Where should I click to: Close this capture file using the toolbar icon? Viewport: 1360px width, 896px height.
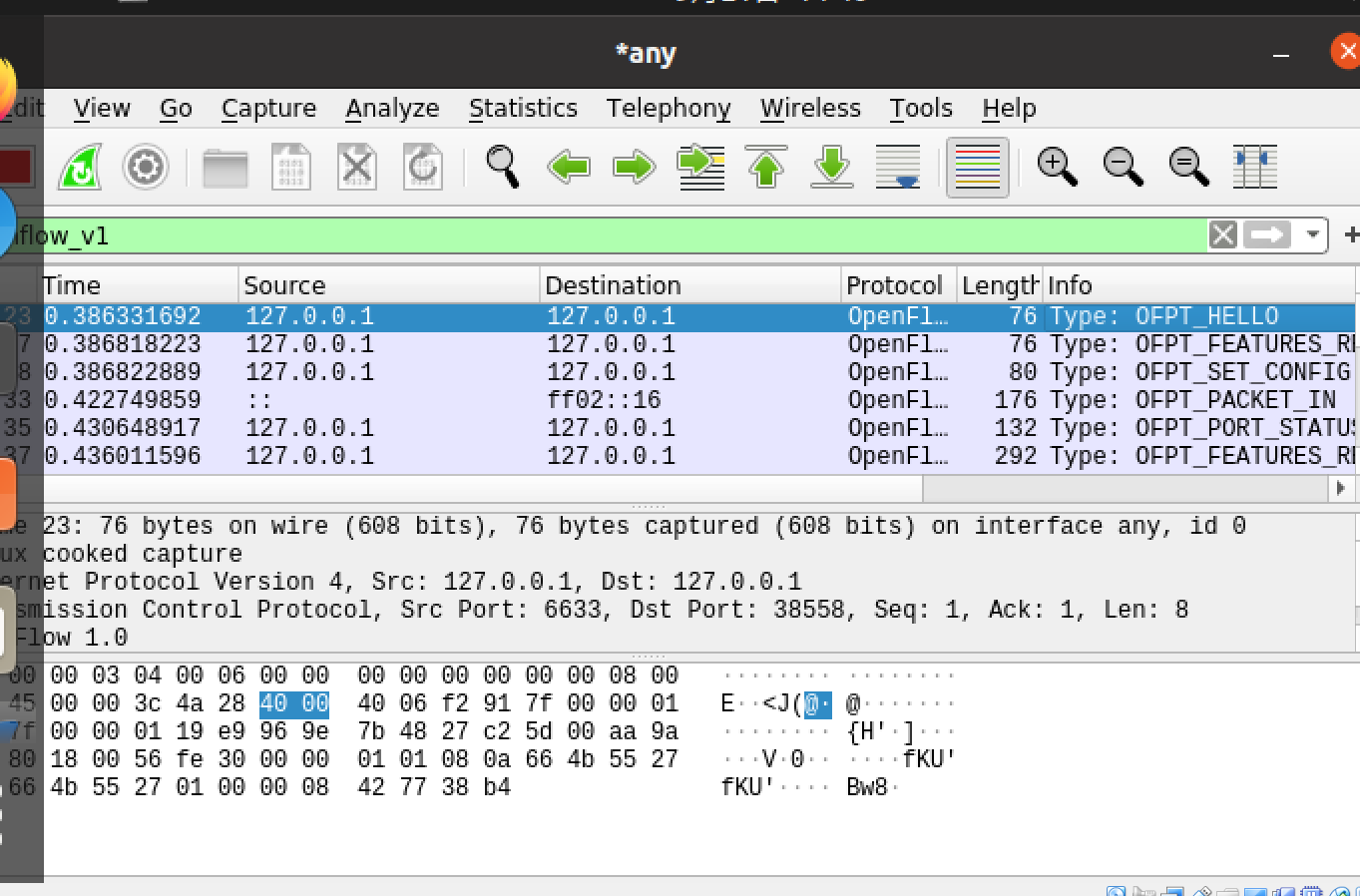point(357,168)
